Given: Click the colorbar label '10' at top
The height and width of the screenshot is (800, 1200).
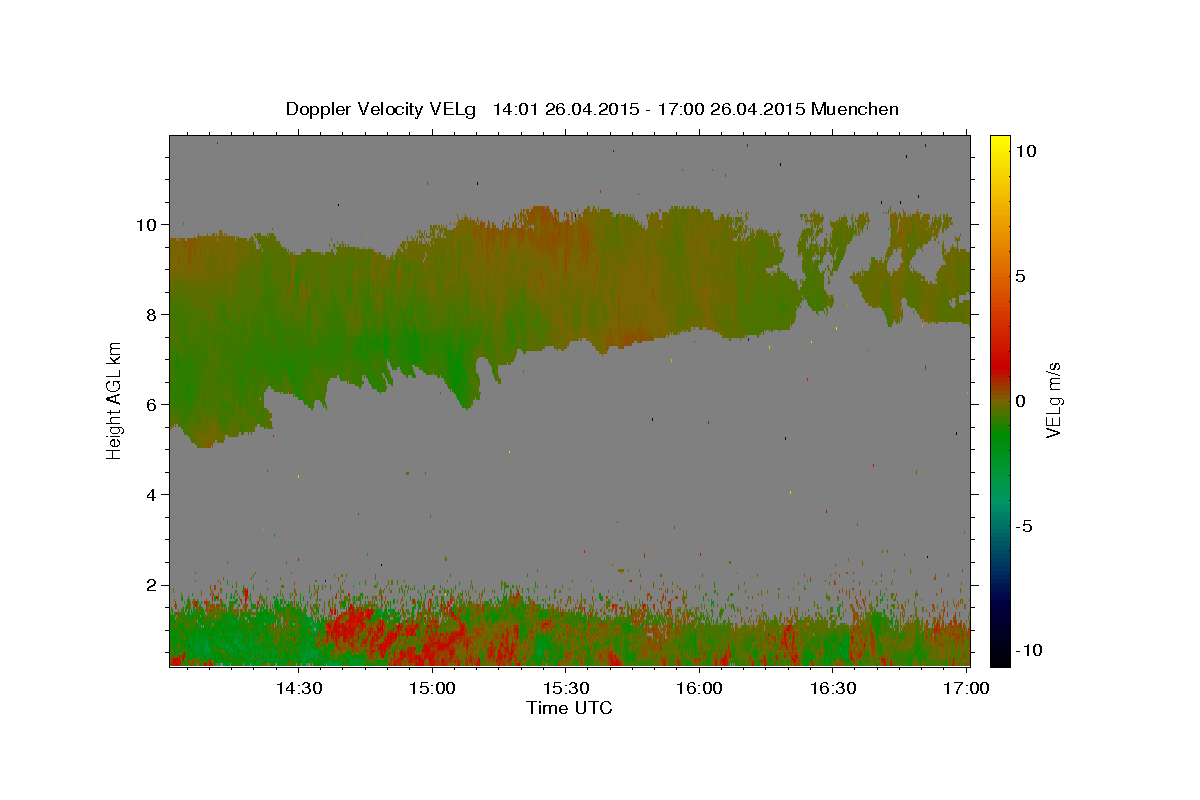Looking at the screenshot, I should (1026, 150).
